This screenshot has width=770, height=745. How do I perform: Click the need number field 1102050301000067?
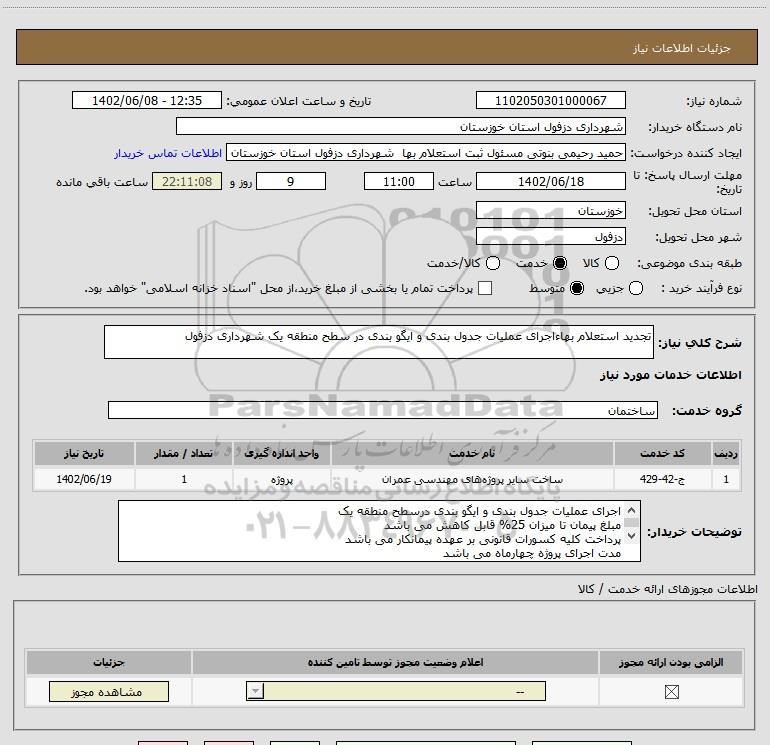[x=550, y=100]
